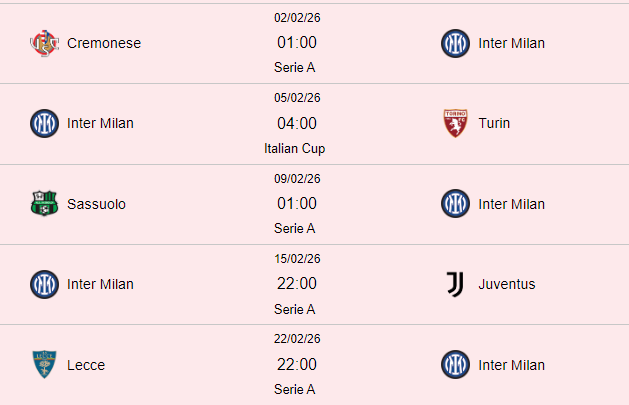Click the Cremonese club crest
The height and width of the screenshot is (405, 629).
pos(44,43)
